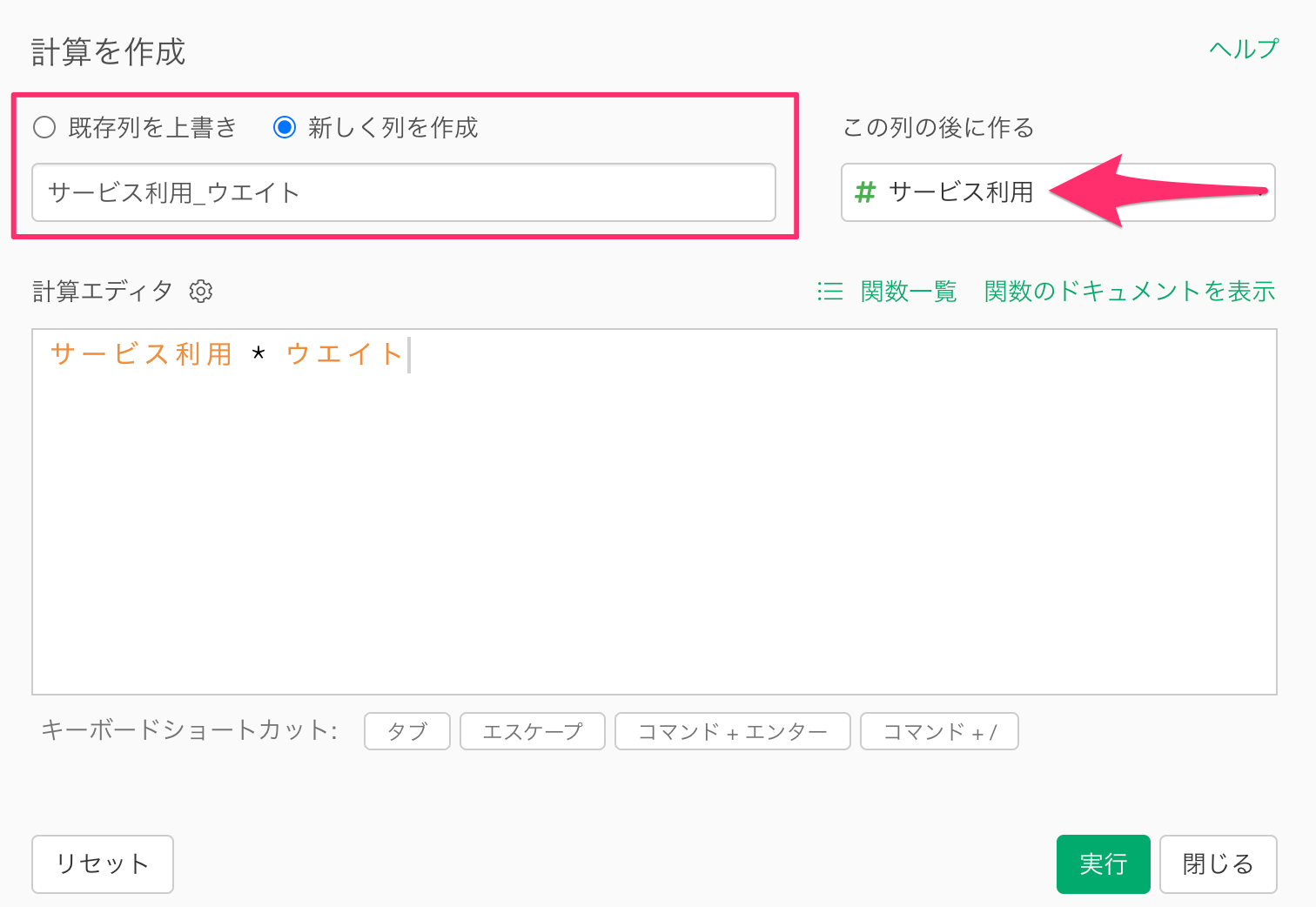Click the この列の後に作る label
The image size is (1316, 907).
938,128
